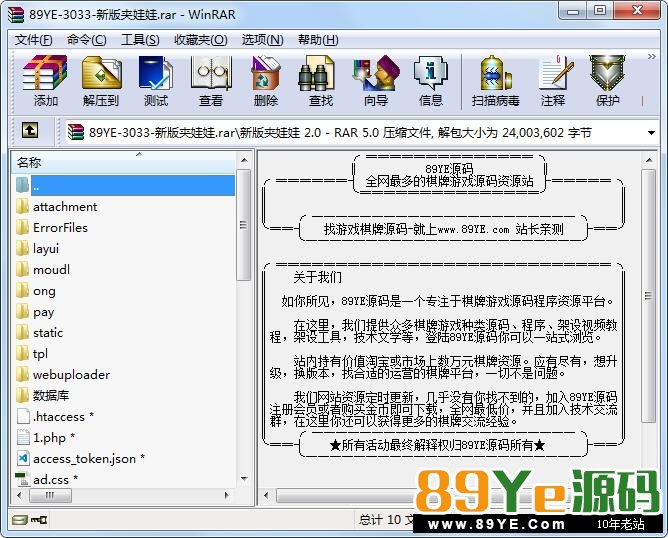Open the 选项(N) menu
The height and width of the screenshot is (538, 668).
point(262,40)
